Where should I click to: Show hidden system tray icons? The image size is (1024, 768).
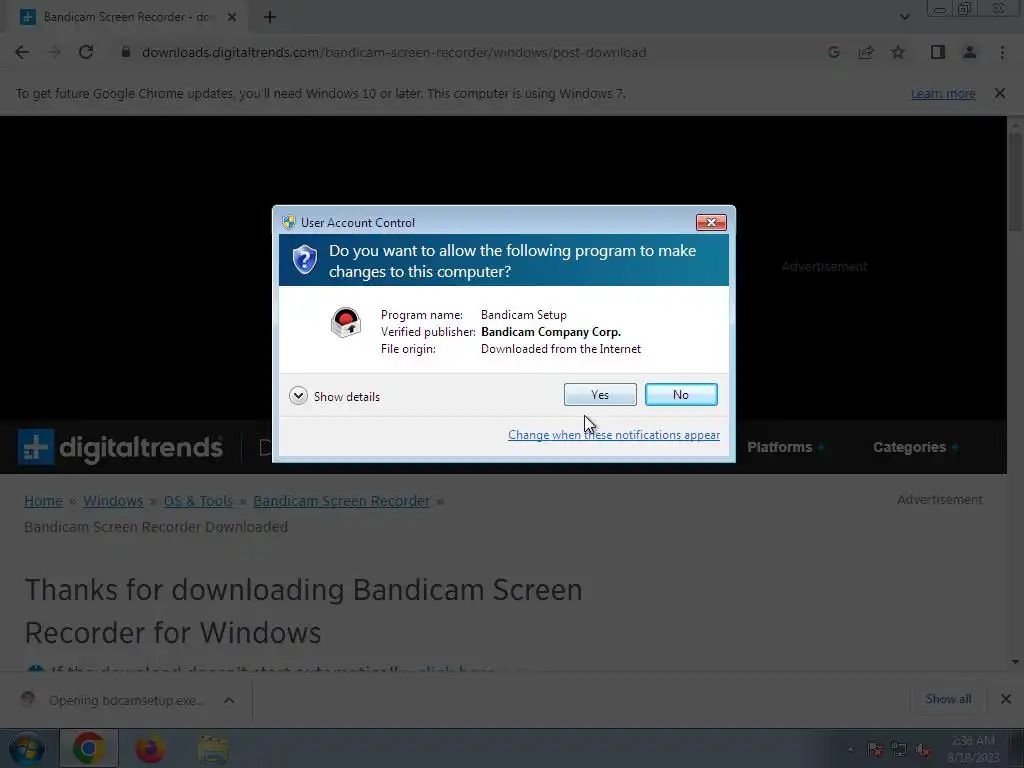click(850, 749)
